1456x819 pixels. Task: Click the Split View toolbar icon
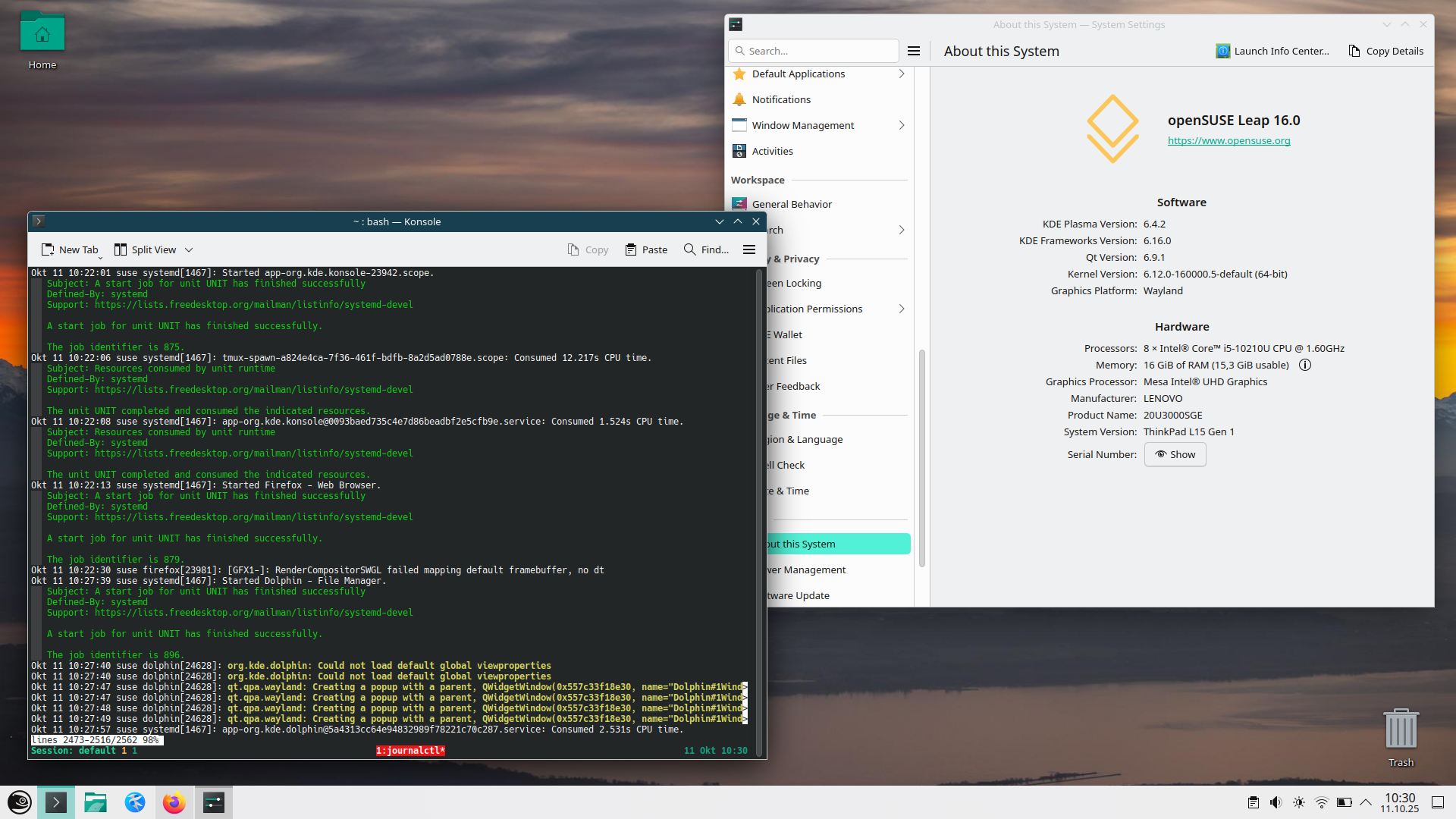click(121, 249)
